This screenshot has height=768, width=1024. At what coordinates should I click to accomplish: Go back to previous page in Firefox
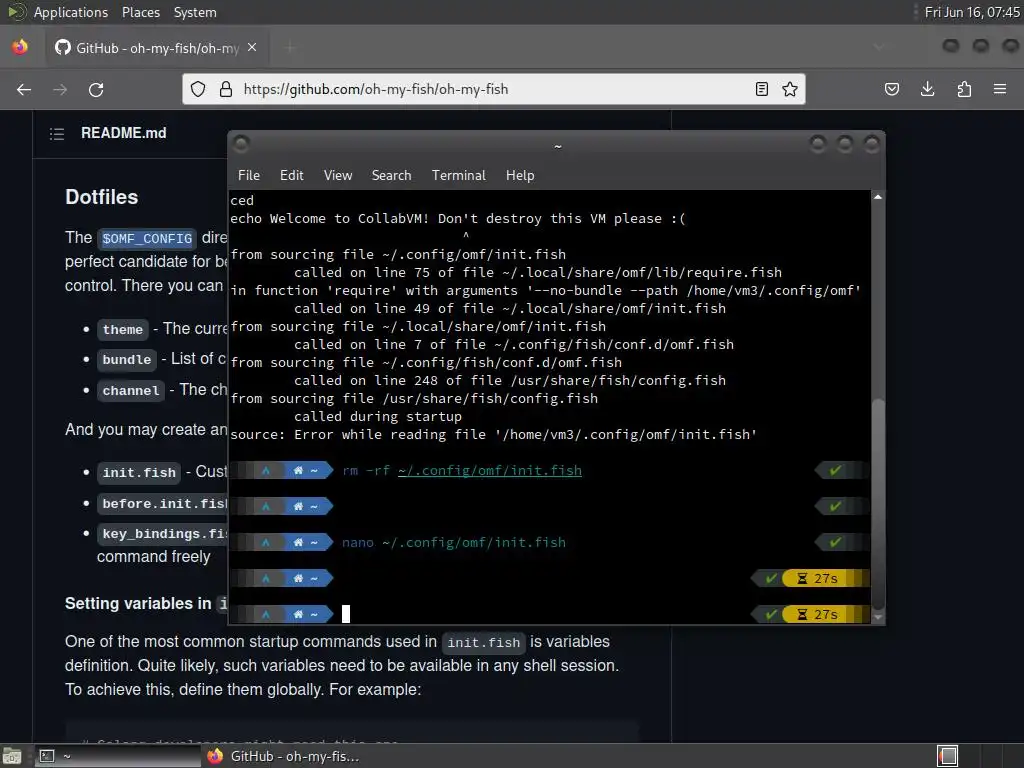(x=24, y=89)
